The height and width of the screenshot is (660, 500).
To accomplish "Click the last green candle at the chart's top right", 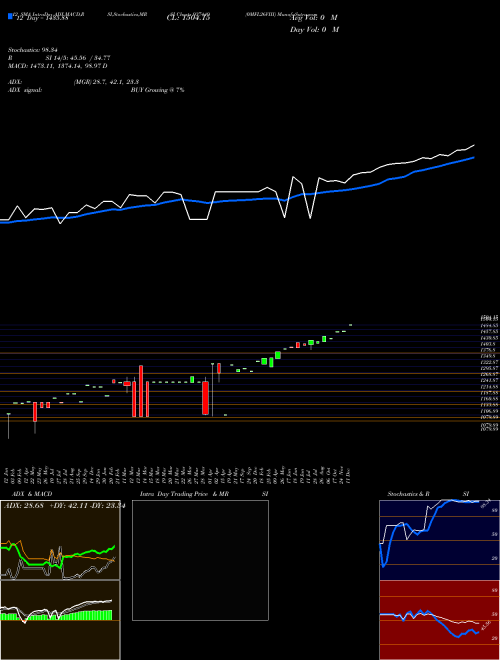I will [351, 325].
